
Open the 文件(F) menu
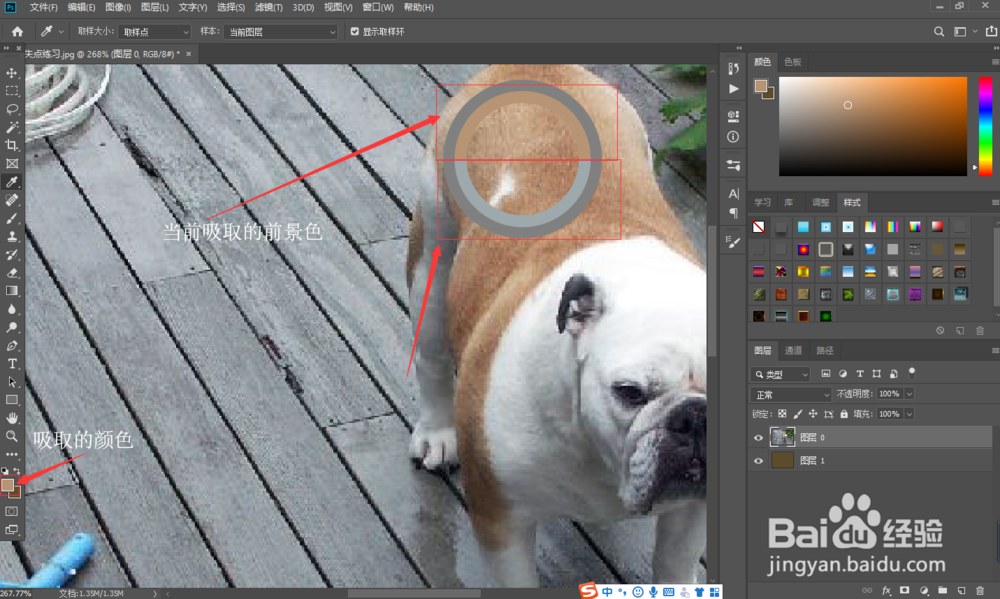43,8
